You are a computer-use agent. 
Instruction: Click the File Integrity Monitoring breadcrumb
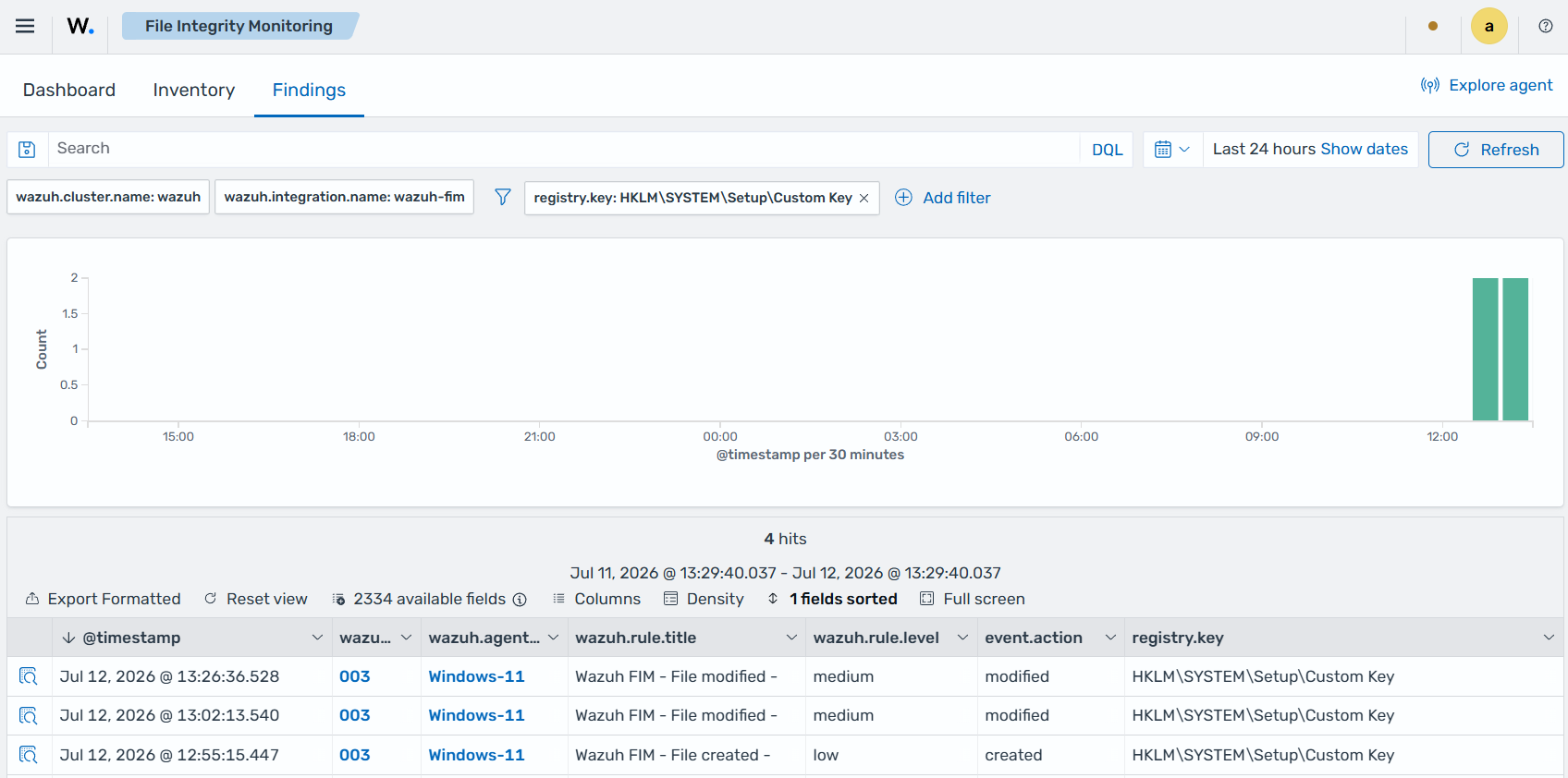point(239,26)
